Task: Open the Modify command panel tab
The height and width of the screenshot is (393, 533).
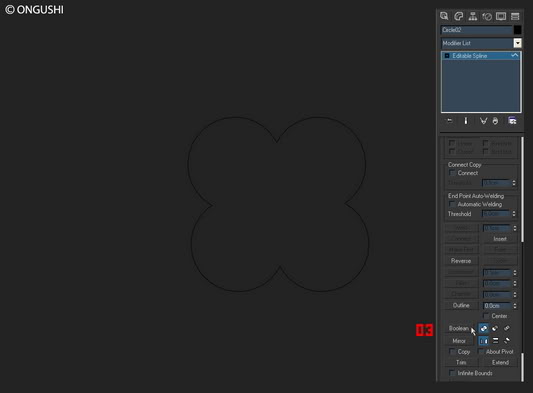Action: tap(459, 16)
